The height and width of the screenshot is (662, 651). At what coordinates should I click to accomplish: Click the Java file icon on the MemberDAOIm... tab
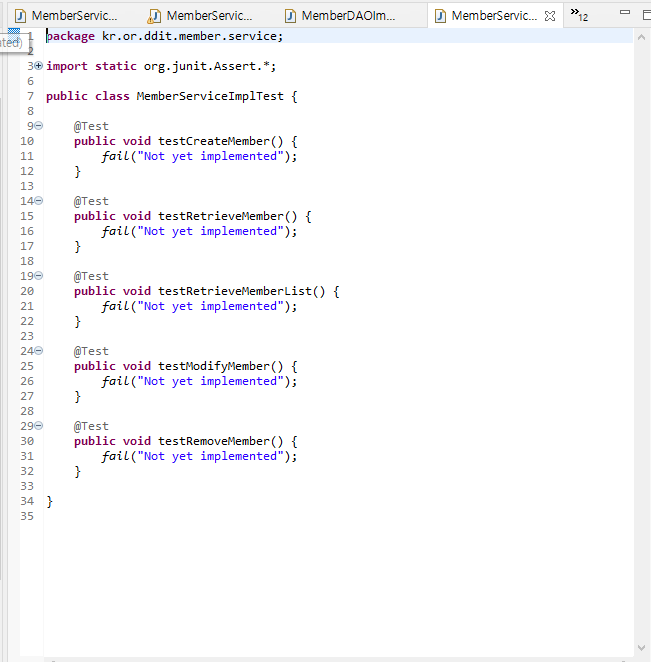point(290,16)
